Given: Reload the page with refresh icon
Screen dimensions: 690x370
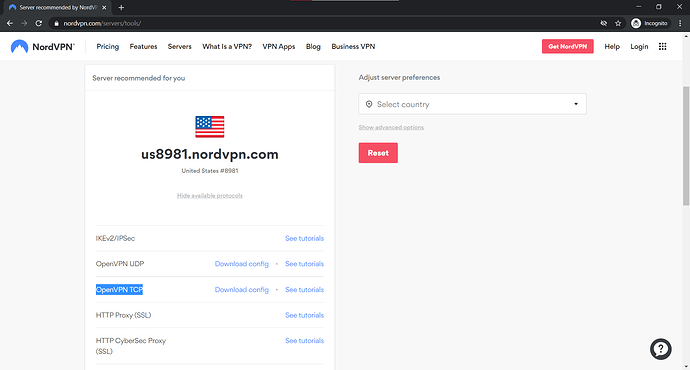Looking at the screenshot, I should pos(39,23).
